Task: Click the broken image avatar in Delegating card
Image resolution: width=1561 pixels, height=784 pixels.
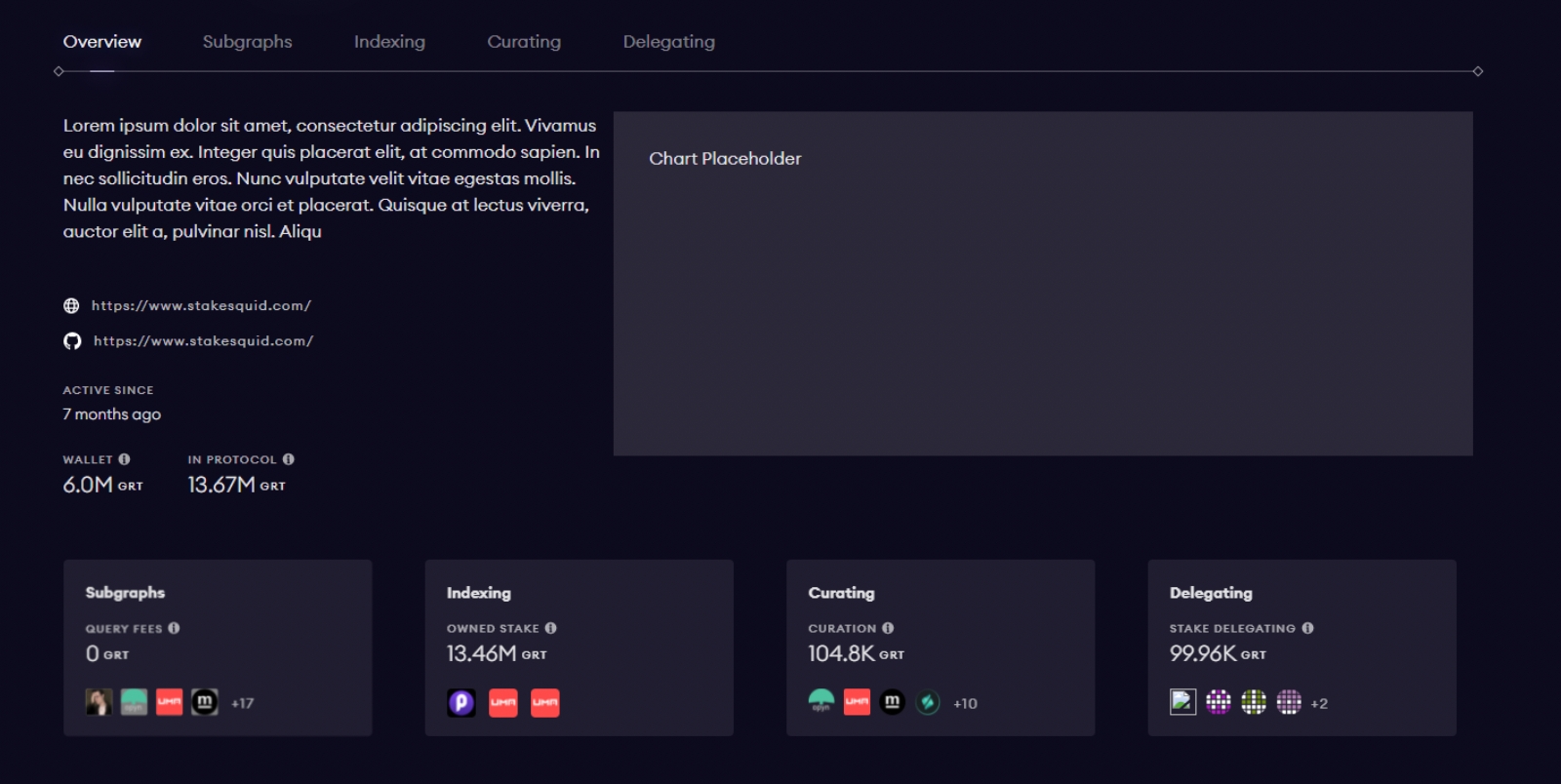Action: (x=1182, y=702)
